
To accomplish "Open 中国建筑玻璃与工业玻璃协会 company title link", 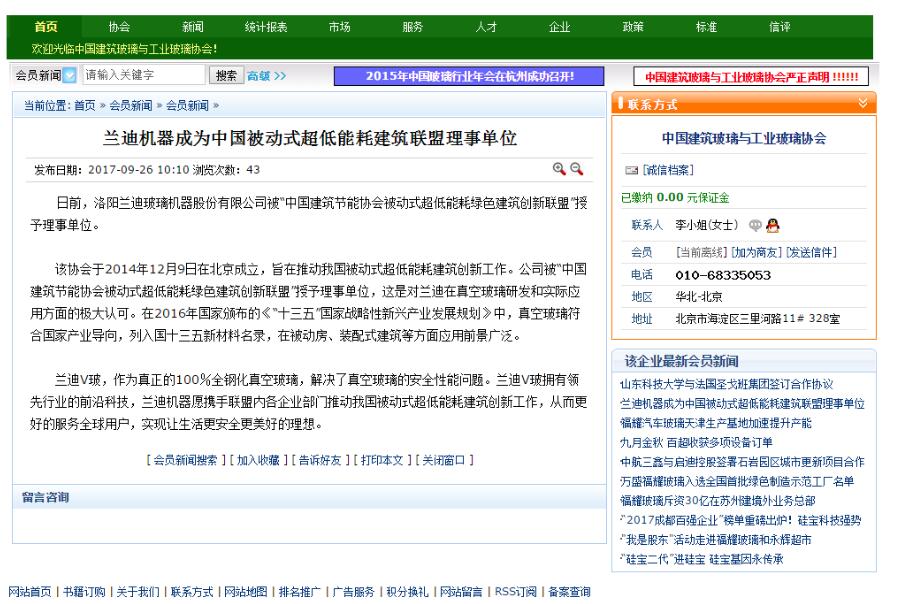I will point(744,138).
